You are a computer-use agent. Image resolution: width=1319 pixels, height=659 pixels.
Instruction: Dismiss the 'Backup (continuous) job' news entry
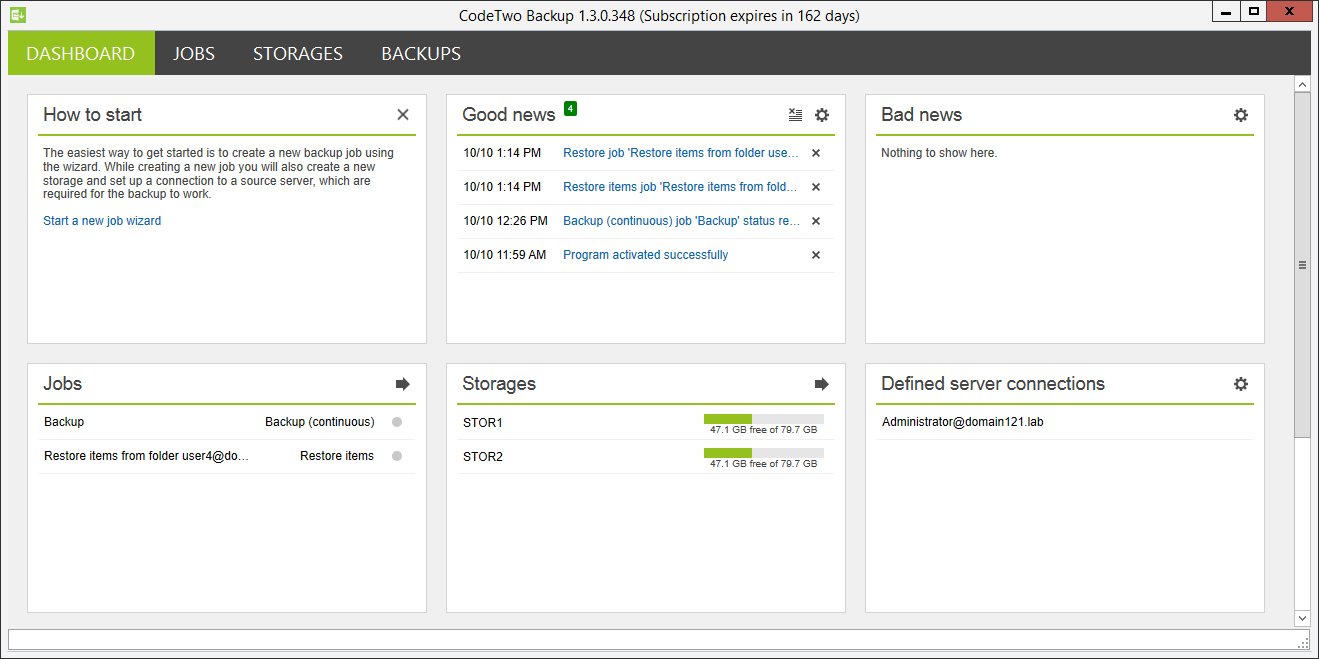tap(816, 221)
